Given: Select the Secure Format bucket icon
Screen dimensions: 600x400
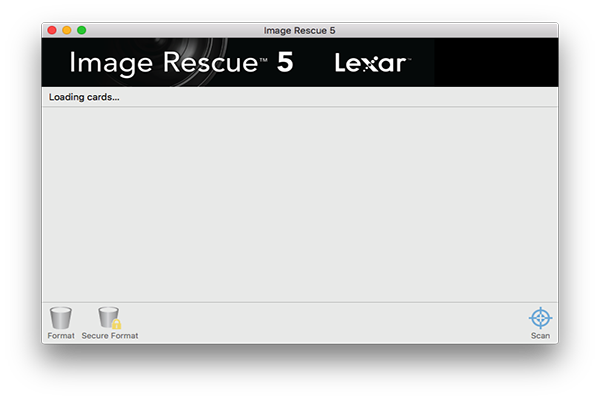Looking at the screenshot, I should 108,317.
